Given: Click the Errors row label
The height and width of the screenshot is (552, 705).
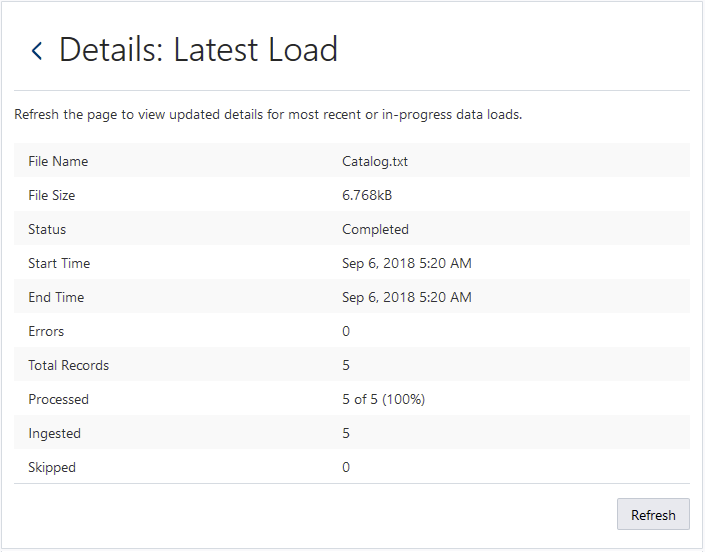Looking at the screenshot, I should pyautogui.click(x=46, y=331).
